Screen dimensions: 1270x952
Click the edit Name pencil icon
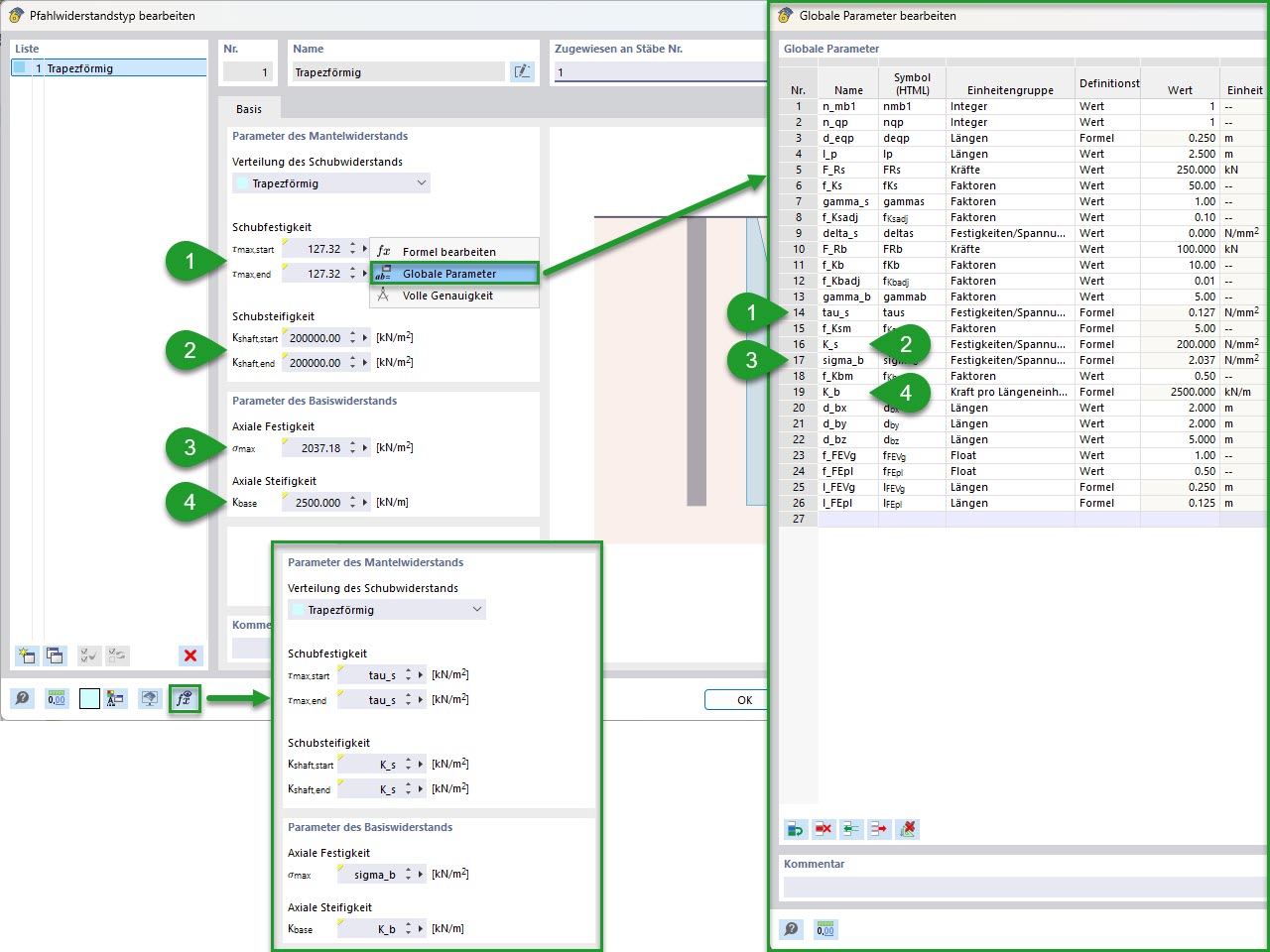(522, 71)
